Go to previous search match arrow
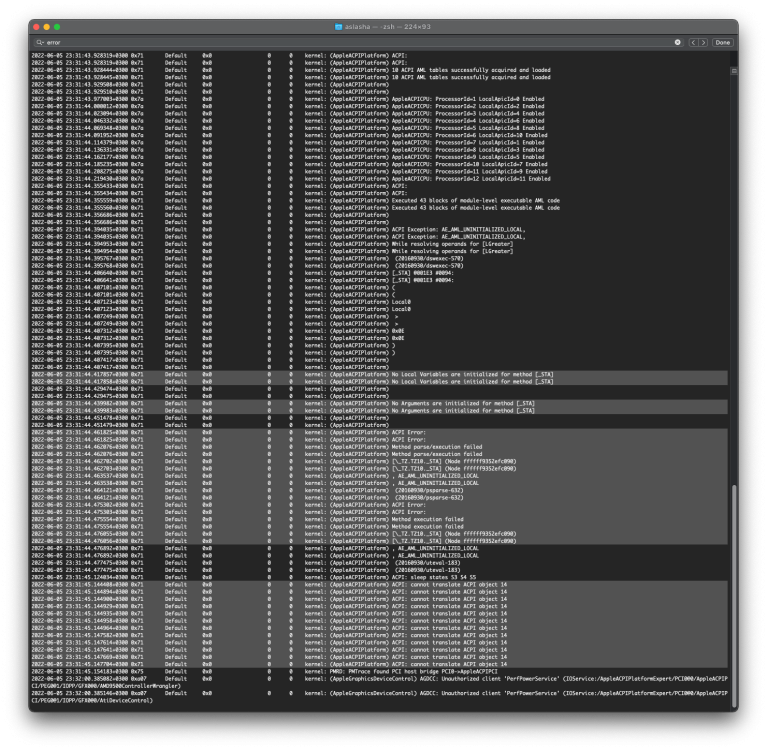This screenshot has height=750, width=767. click(x=693, y=43)
